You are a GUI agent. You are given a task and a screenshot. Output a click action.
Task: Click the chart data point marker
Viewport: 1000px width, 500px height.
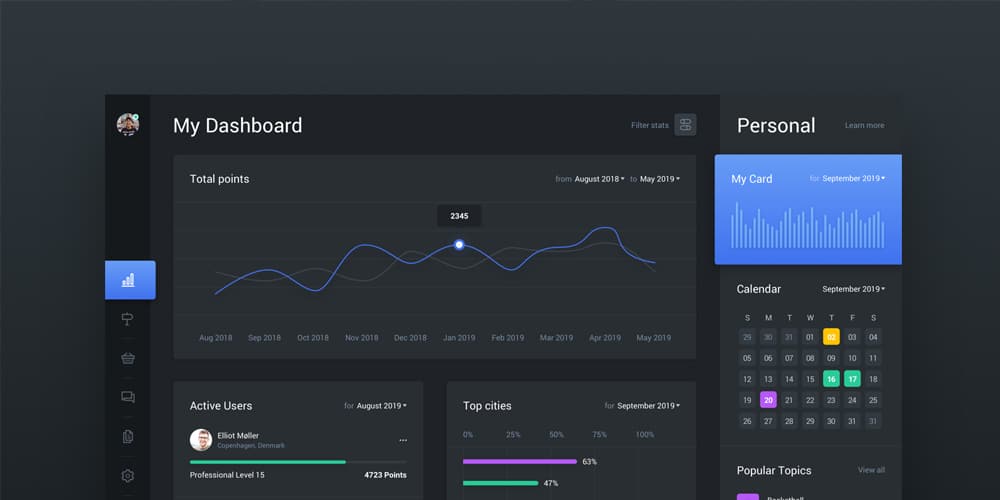(459, 244)
